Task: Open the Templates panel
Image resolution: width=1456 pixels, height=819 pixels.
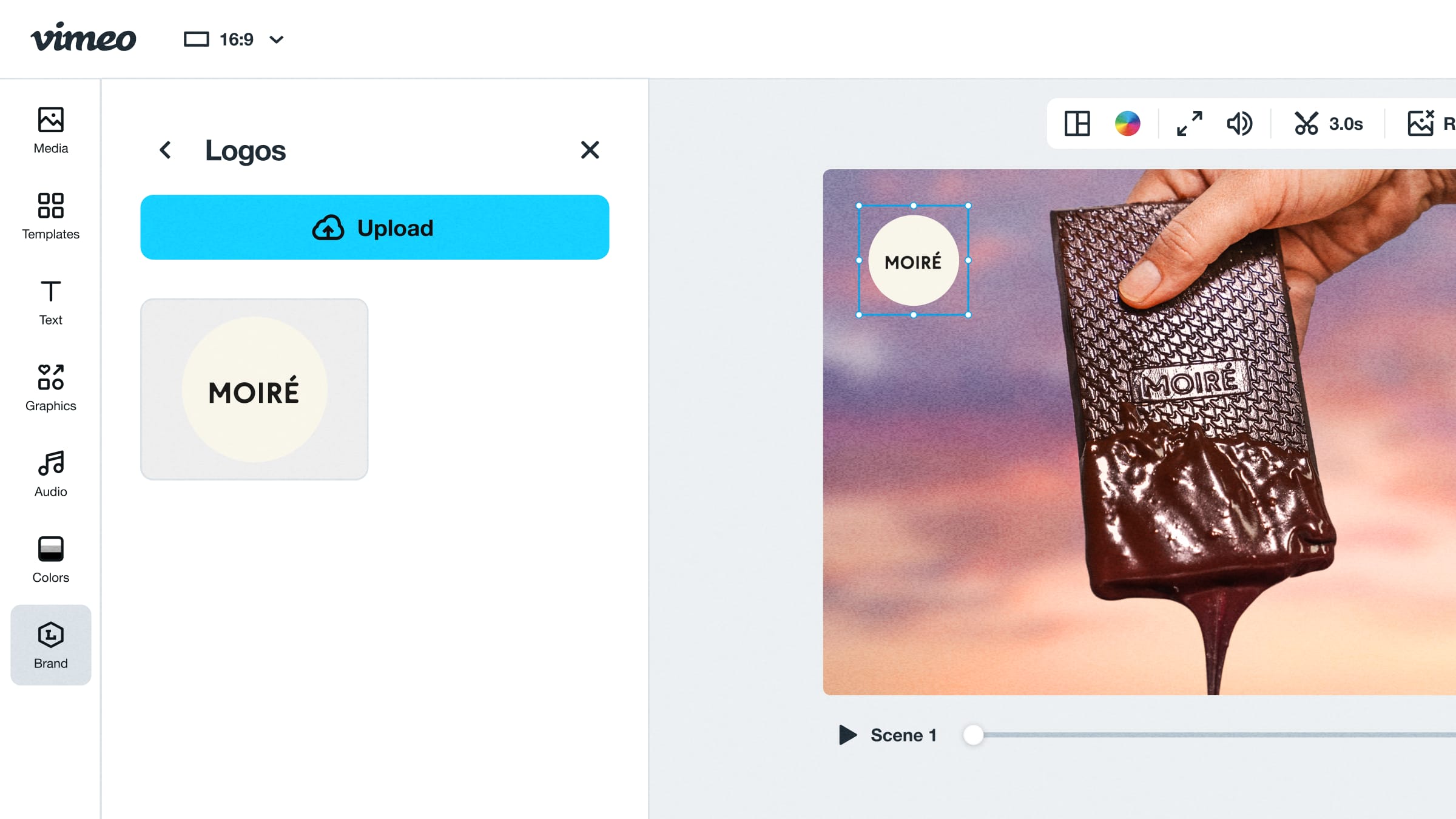Action: (x=50, y=214)
